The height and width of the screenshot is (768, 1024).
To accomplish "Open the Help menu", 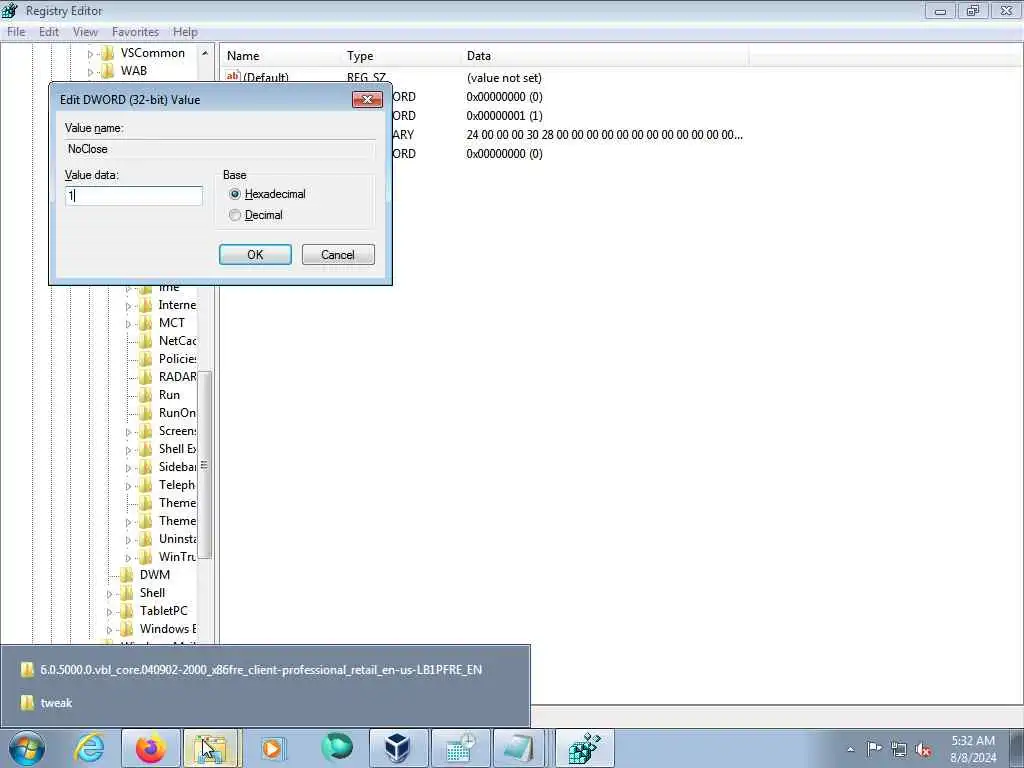I will pos(185,32).
